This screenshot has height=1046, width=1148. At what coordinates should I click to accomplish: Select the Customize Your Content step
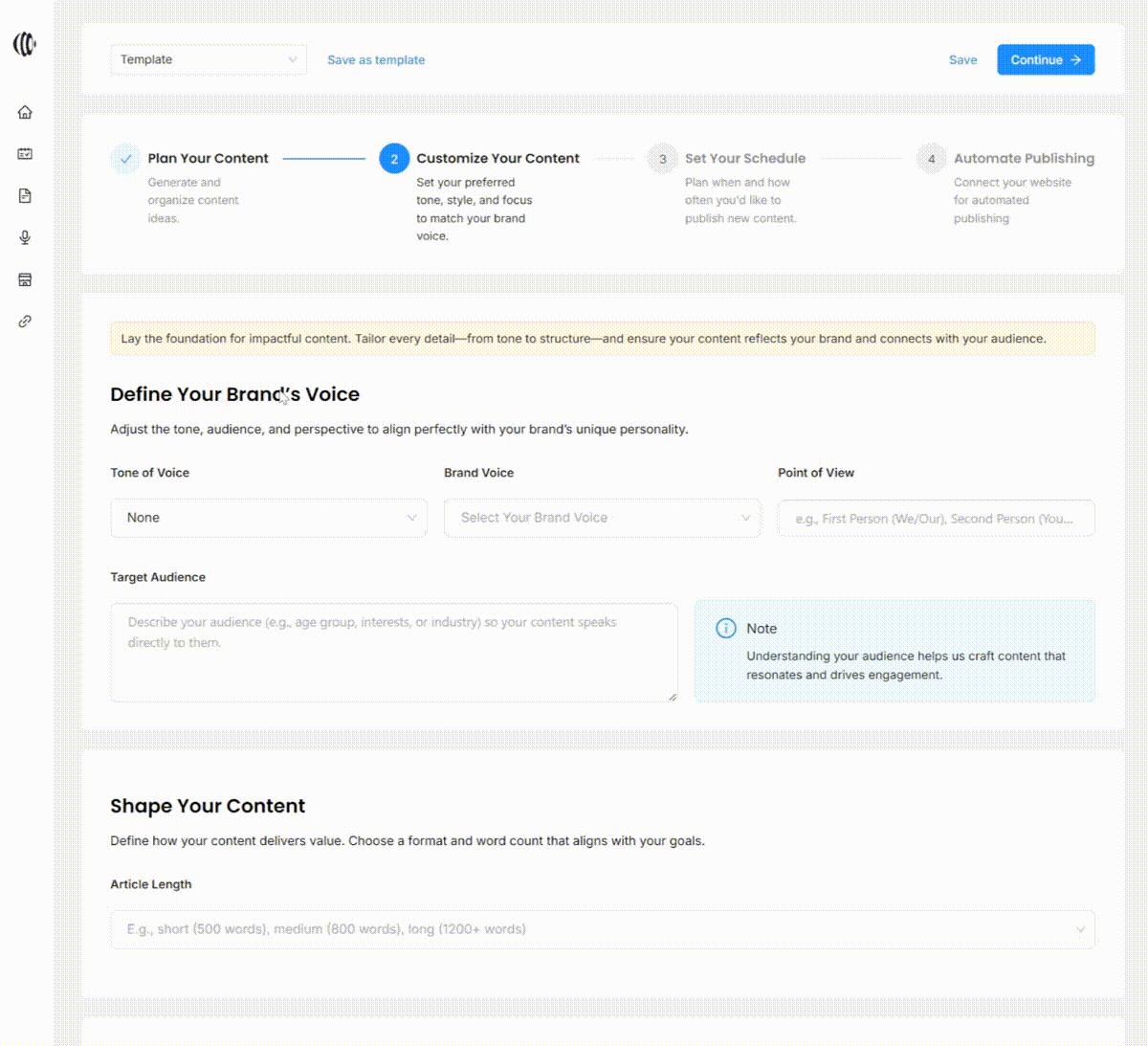[x=497, y=159]
